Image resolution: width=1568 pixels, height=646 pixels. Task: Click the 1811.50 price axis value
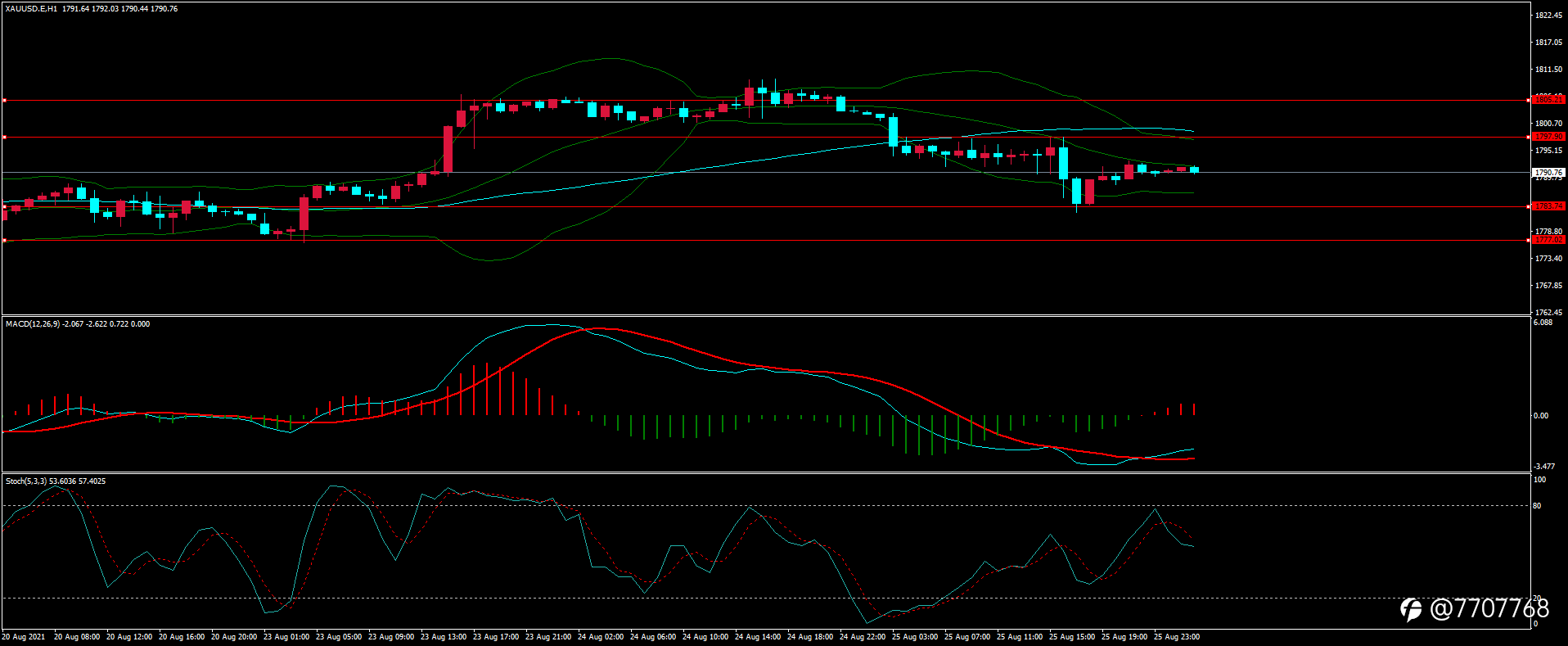1548,70
